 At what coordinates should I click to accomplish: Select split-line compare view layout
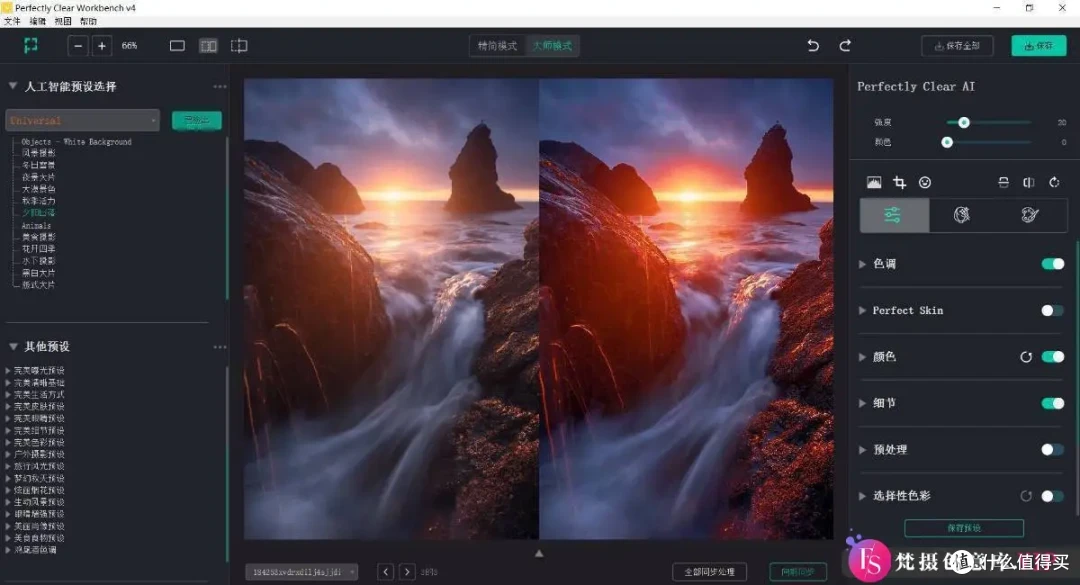(x=239, y=45)
